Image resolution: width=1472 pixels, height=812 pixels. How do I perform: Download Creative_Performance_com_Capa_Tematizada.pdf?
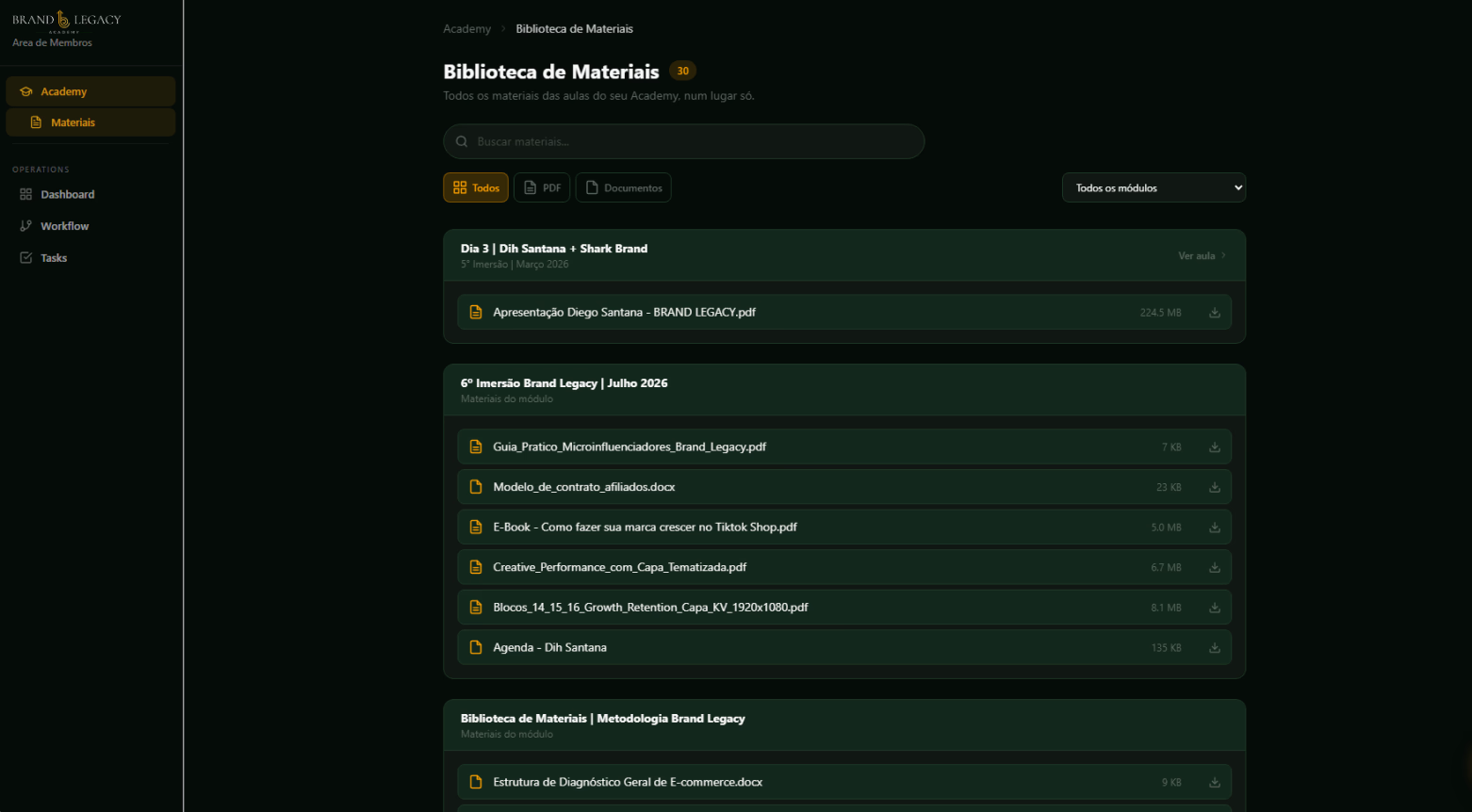1215,568
